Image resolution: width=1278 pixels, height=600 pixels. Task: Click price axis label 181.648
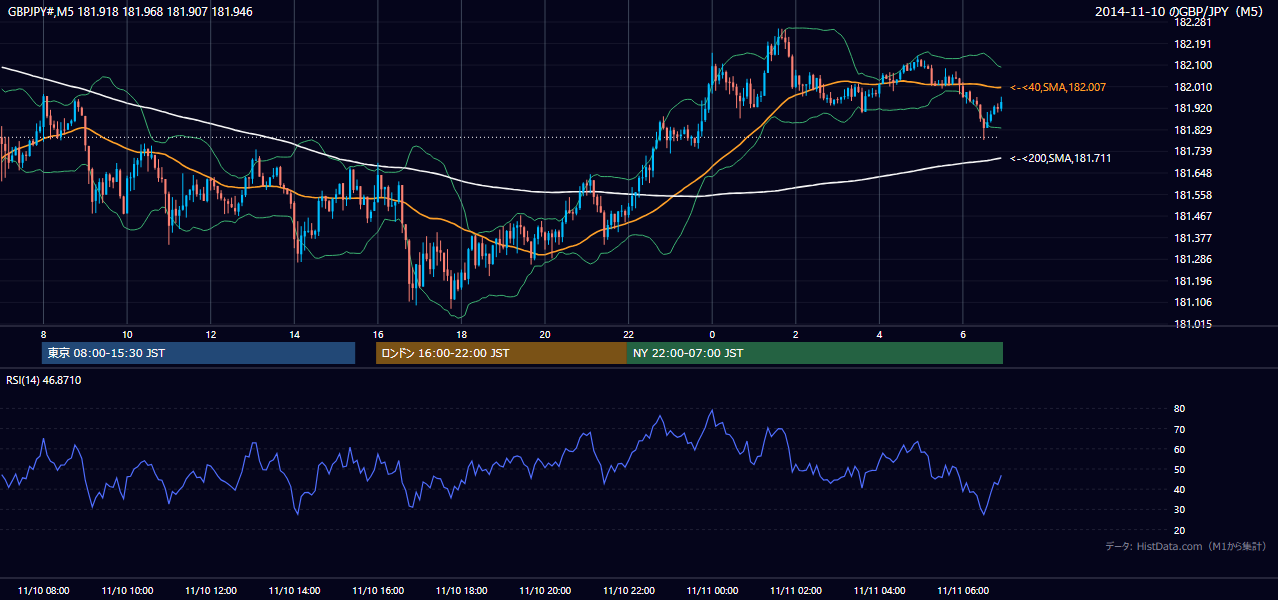coord(1193,173)
